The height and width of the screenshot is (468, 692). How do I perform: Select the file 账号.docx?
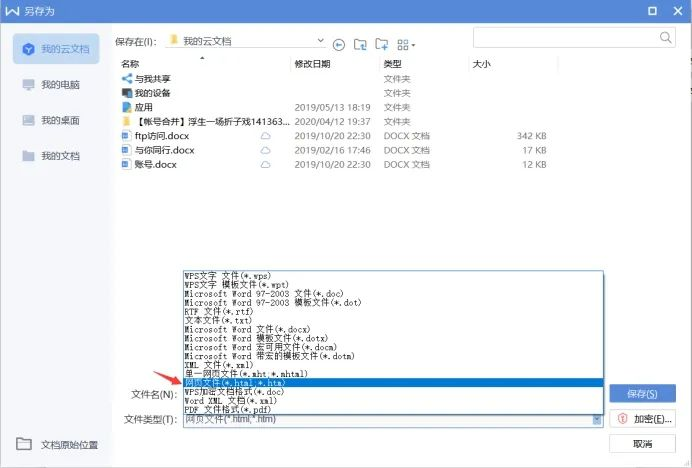[155, 165]
